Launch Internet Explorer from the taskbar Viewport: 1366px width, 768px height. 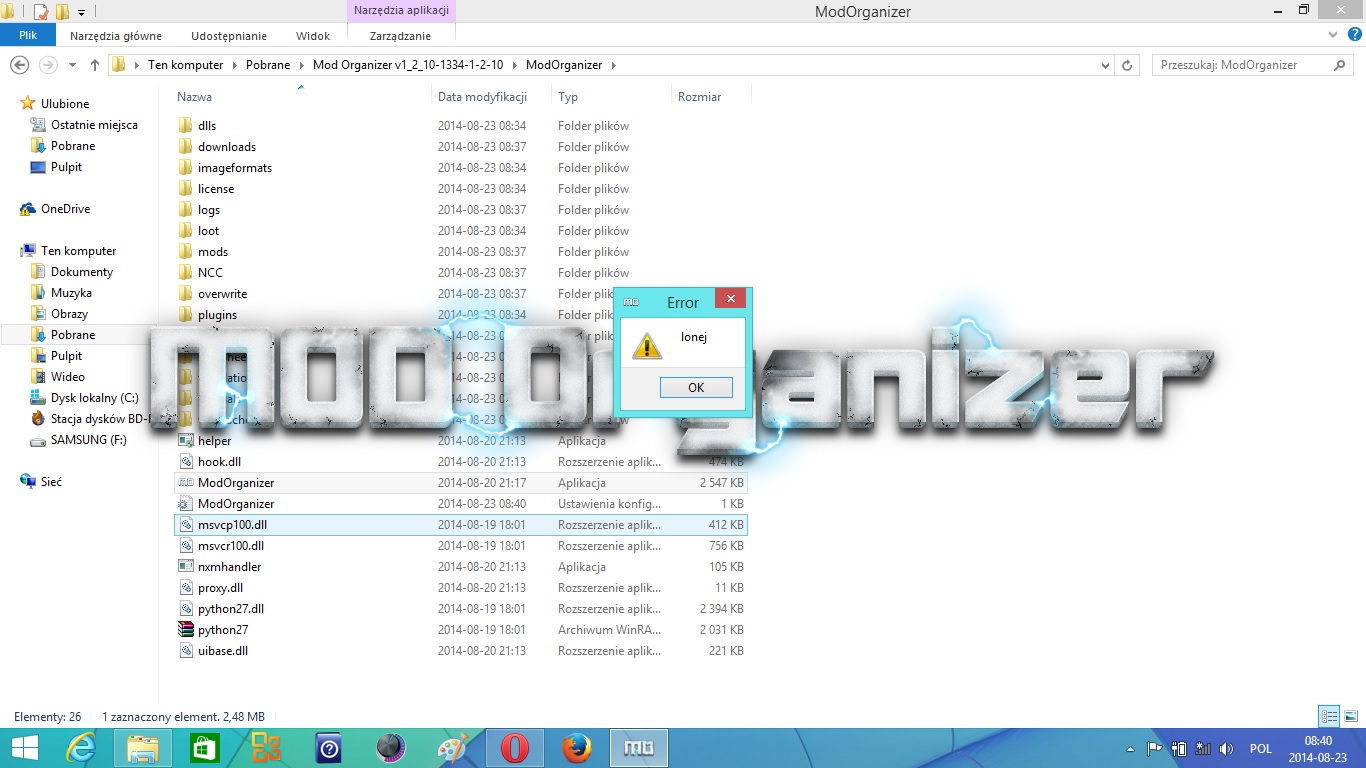point(81,748)
